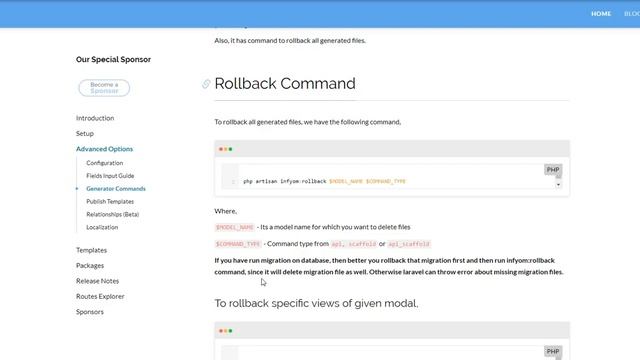Open the Relationships (Beta) page
The height and width of the screenshot is (360, 640).
click(x=113, y=214)
